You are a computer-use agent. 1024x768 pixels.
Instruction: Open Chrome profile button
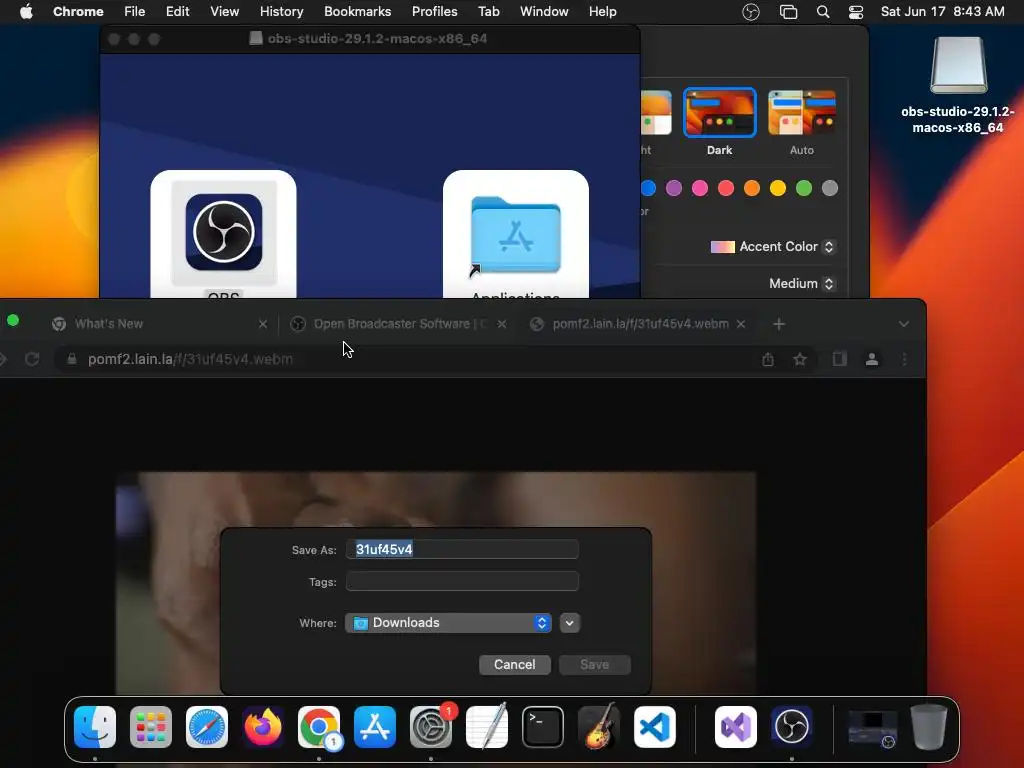coord(872,359)
